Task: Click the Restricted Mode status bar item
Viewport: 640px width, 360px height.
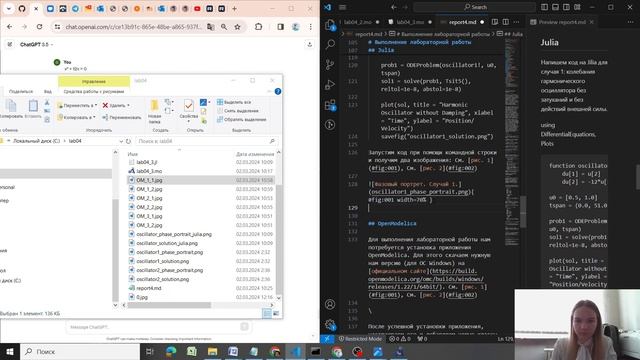Action: [x=360, y=339]
